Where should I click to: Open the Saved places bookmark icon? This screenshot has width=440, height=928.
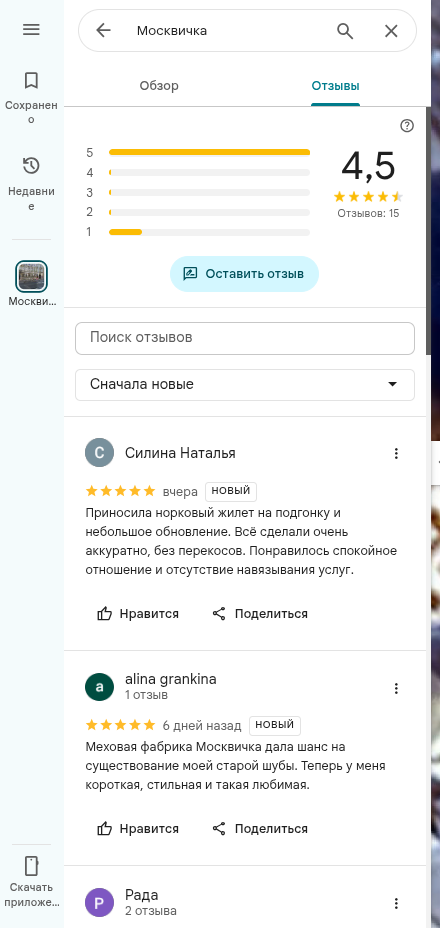click(x=31, y=80)
